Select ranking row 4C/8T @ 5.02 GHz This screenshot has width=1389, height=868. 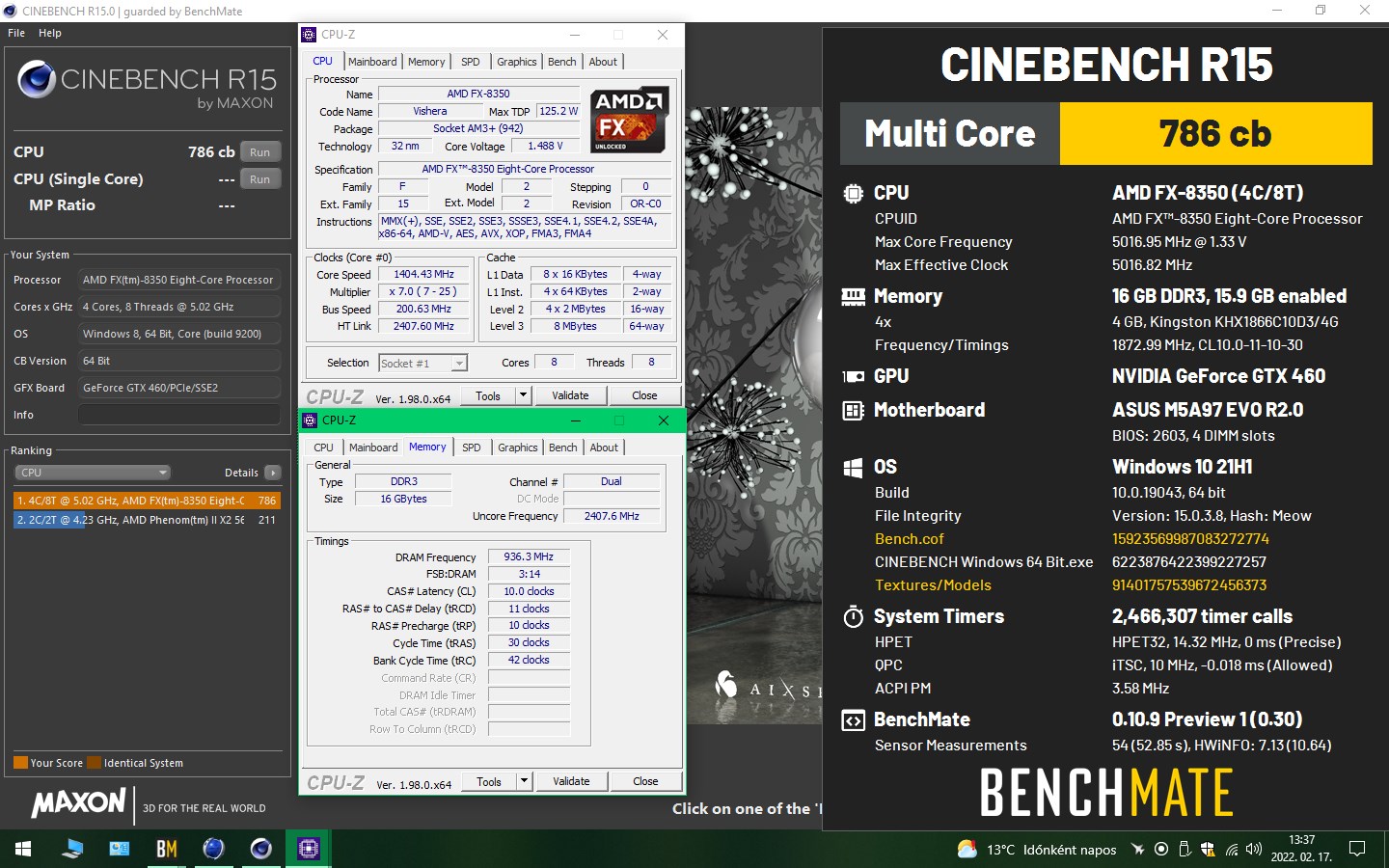tap(147, 501)
